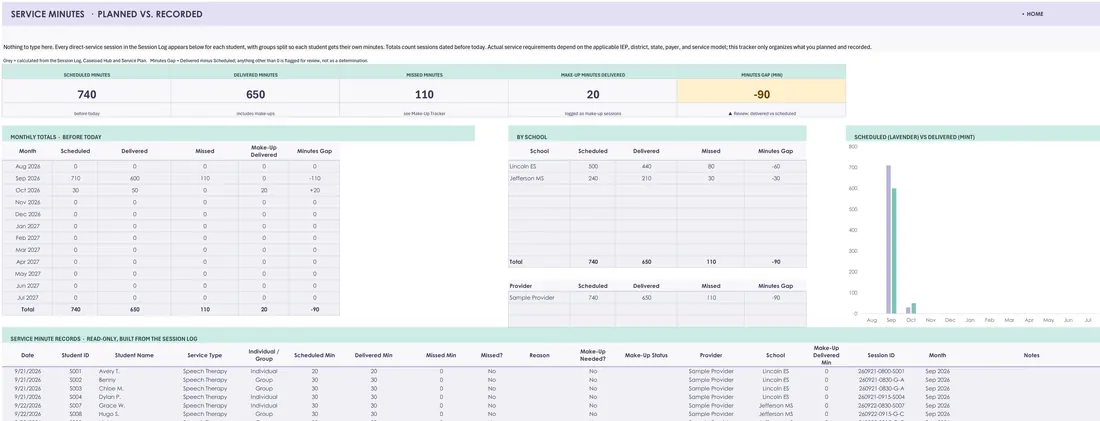Click the mint Oct bar in chart
Image resolution: width=1100 pixels, height=421 pixels.
point(913,308)
